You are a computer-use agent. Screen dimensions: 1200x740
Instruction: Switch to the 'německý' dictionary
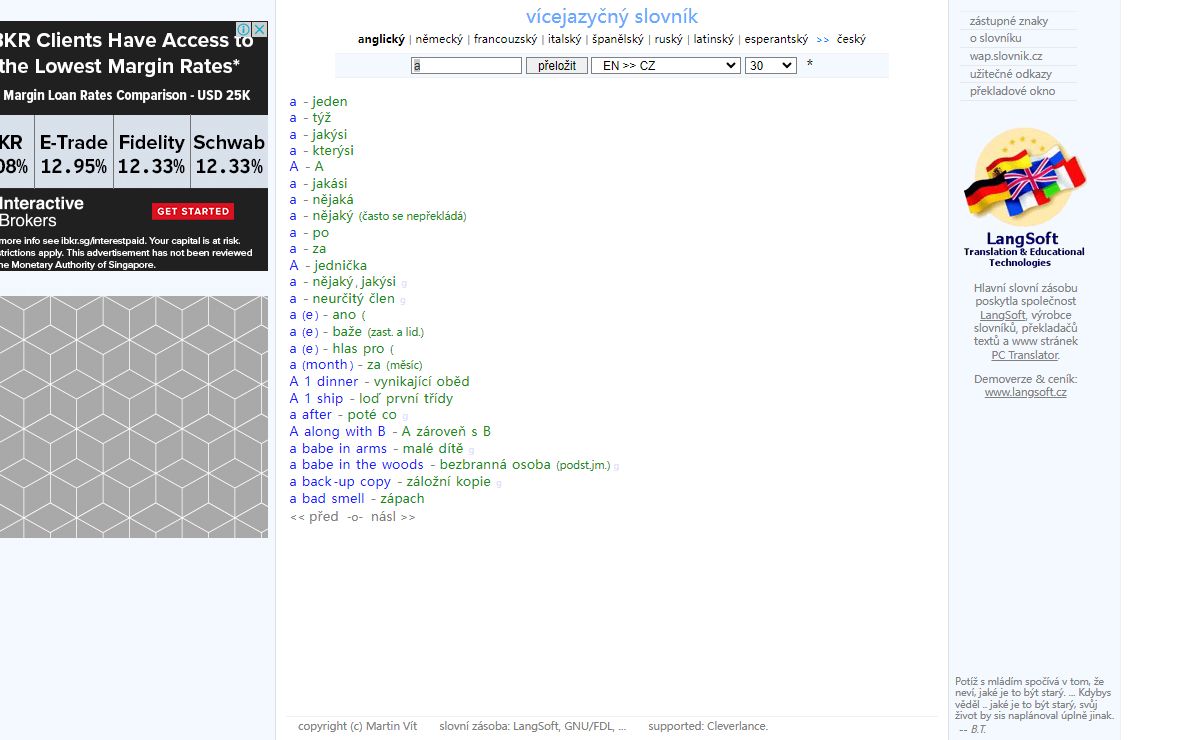click(439, 40)
